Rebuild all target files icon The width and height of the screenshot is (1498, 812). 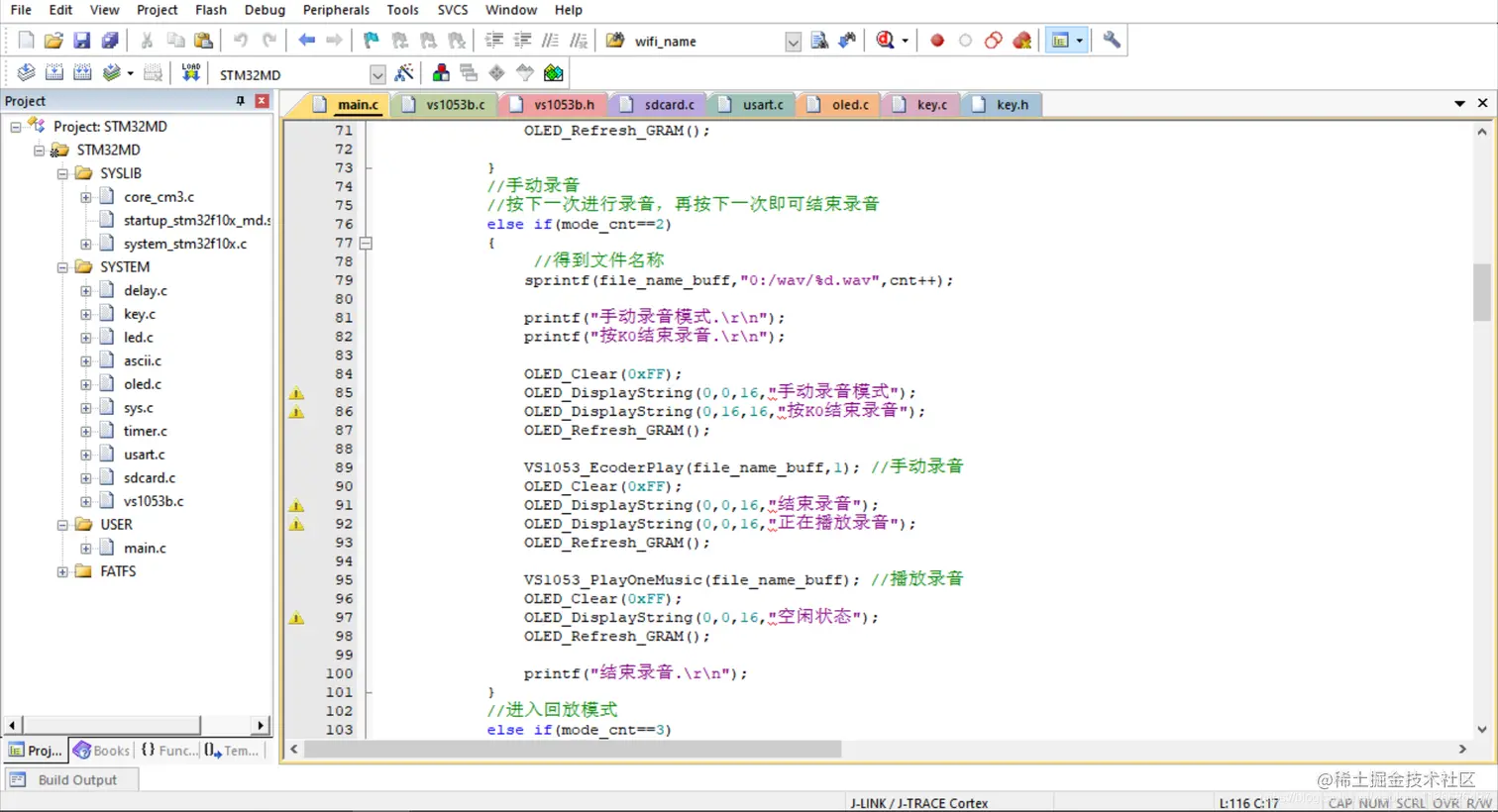pyautogui.click(x=82, y=73)
